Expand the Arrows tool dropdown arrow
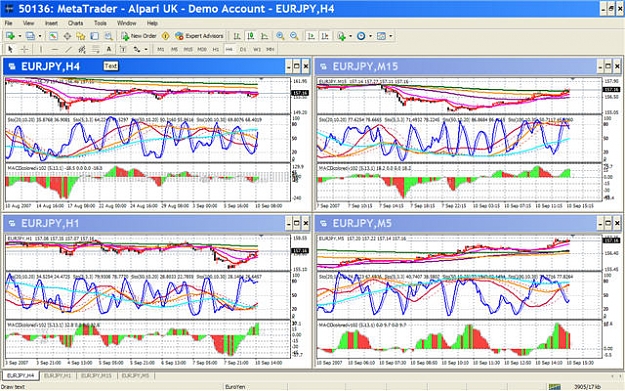 [146, 49]
